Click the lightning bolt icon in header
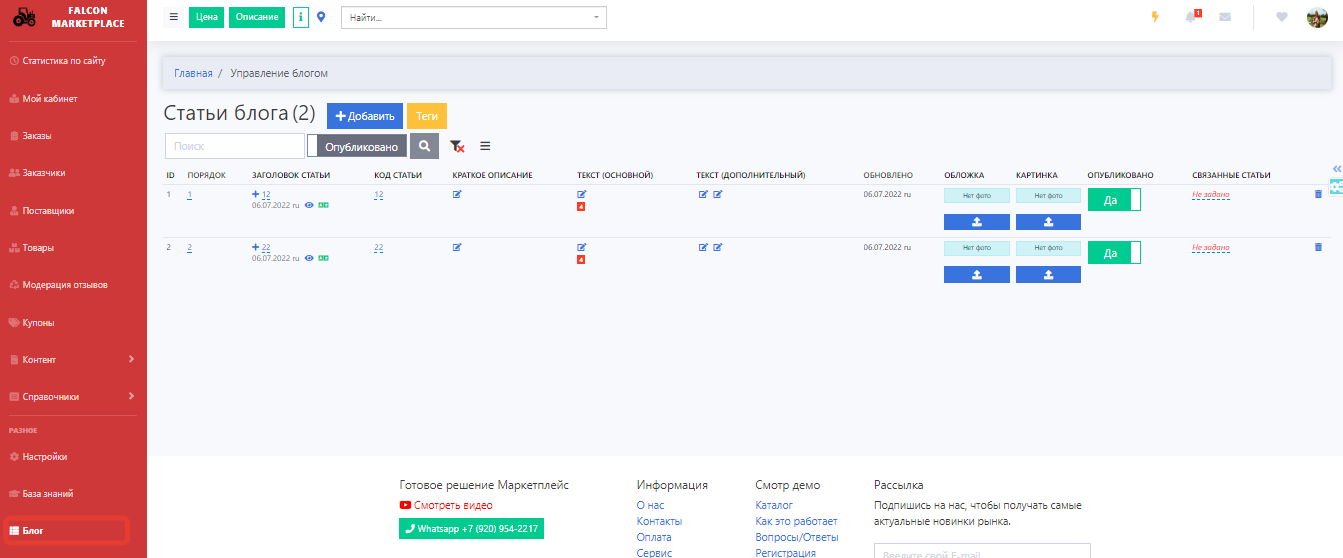 (1155, 17)
